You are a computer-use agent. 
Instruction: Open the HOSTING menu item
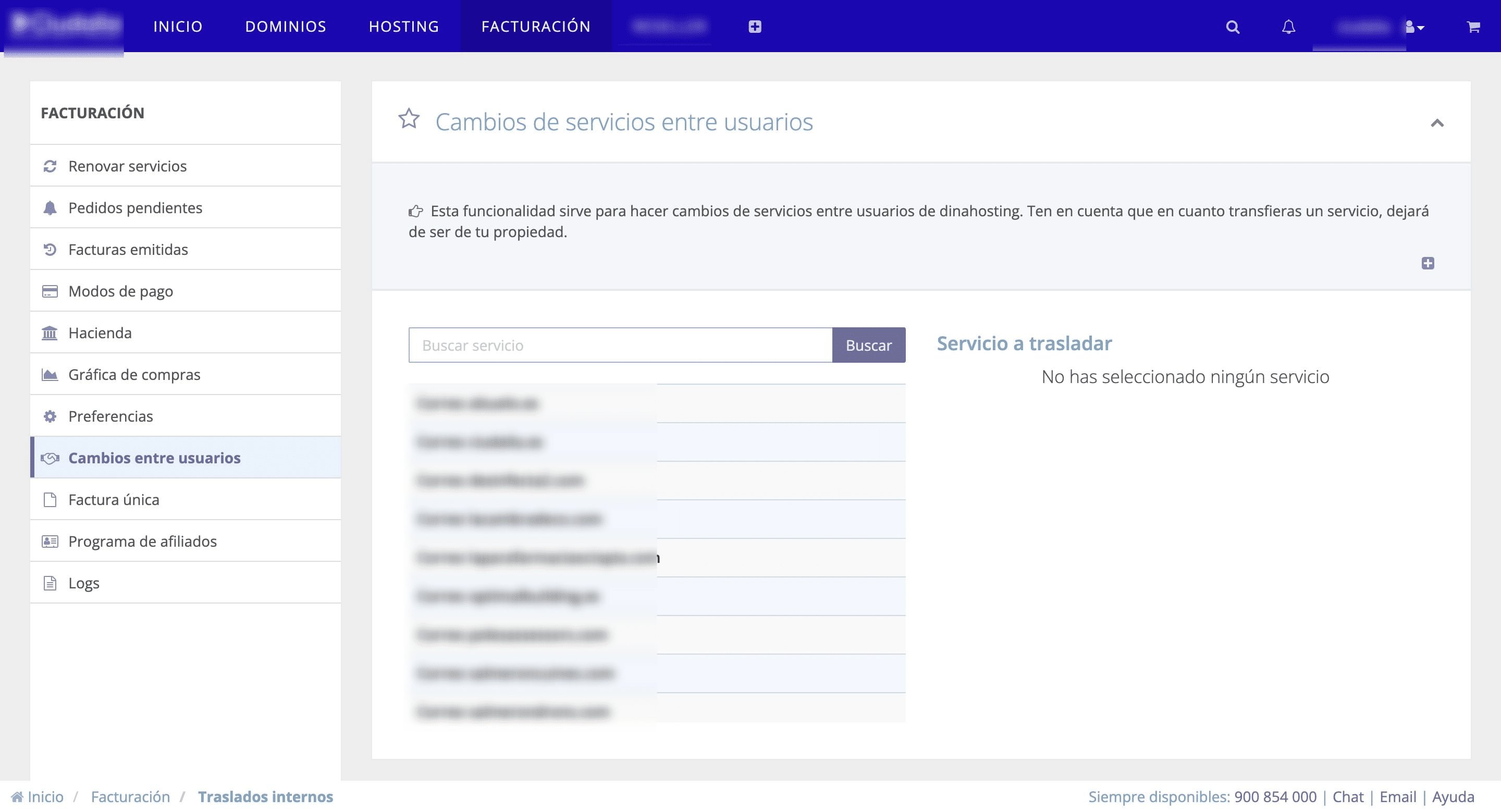[404, 26]
